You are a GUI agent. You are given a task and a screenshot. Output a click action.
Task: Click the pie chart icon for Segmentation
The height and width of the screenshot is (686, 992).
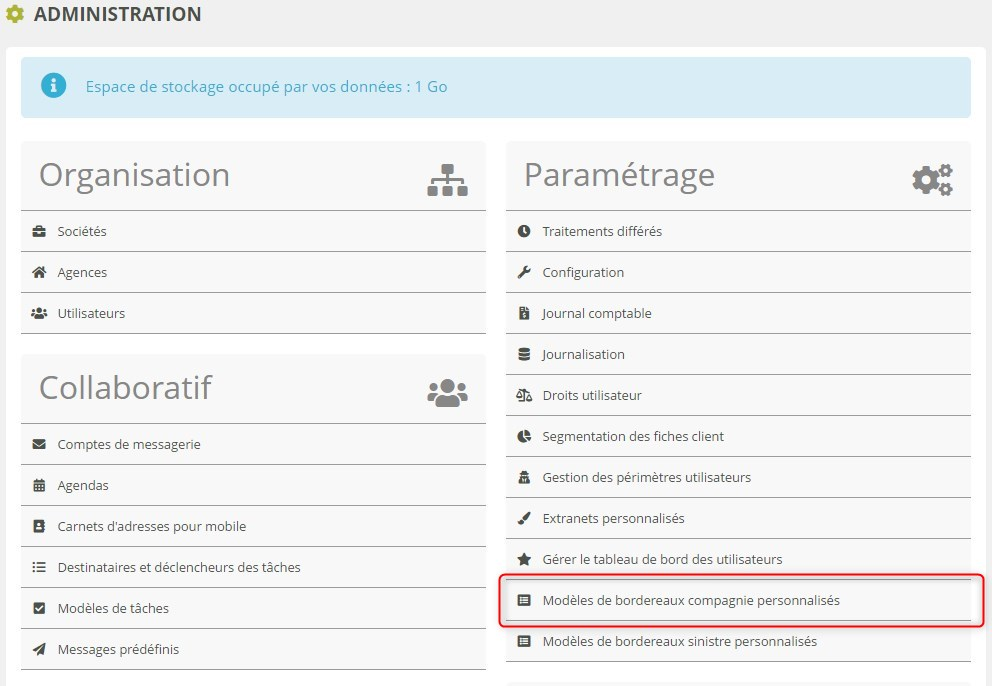[524, 436]
